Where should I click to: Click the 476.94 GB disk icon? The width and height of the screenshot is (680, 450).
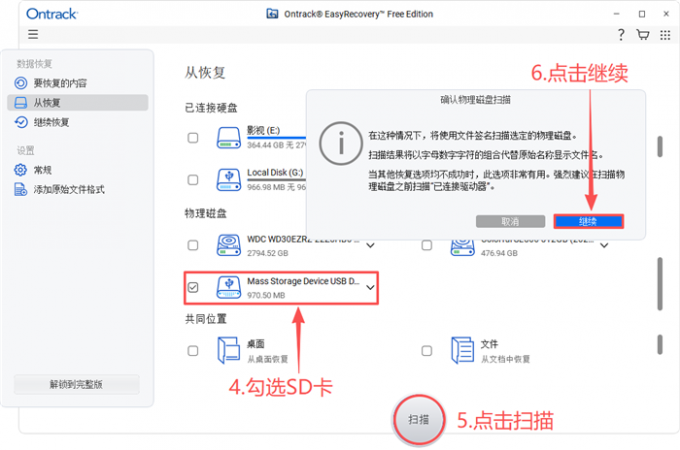[462, 248]
